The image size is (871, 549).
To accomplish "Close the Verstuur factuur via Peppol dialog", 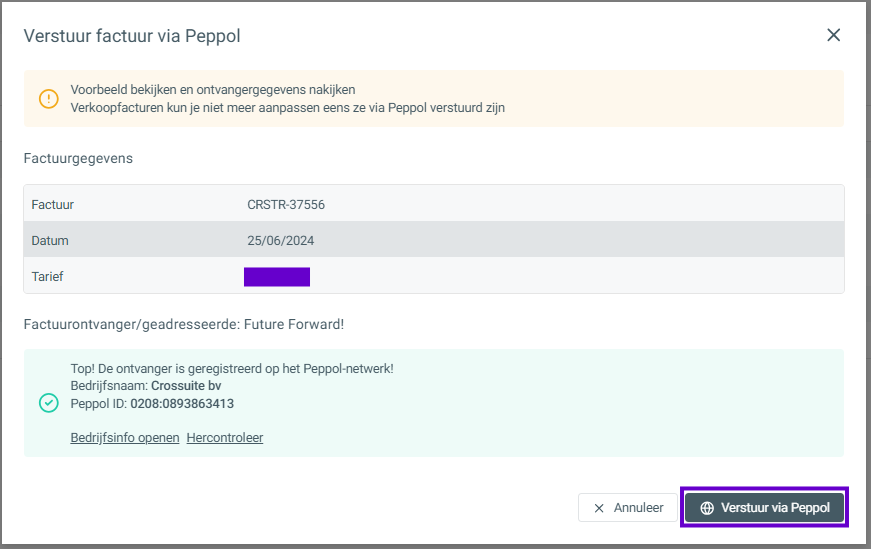I will [x=833, y=35].
